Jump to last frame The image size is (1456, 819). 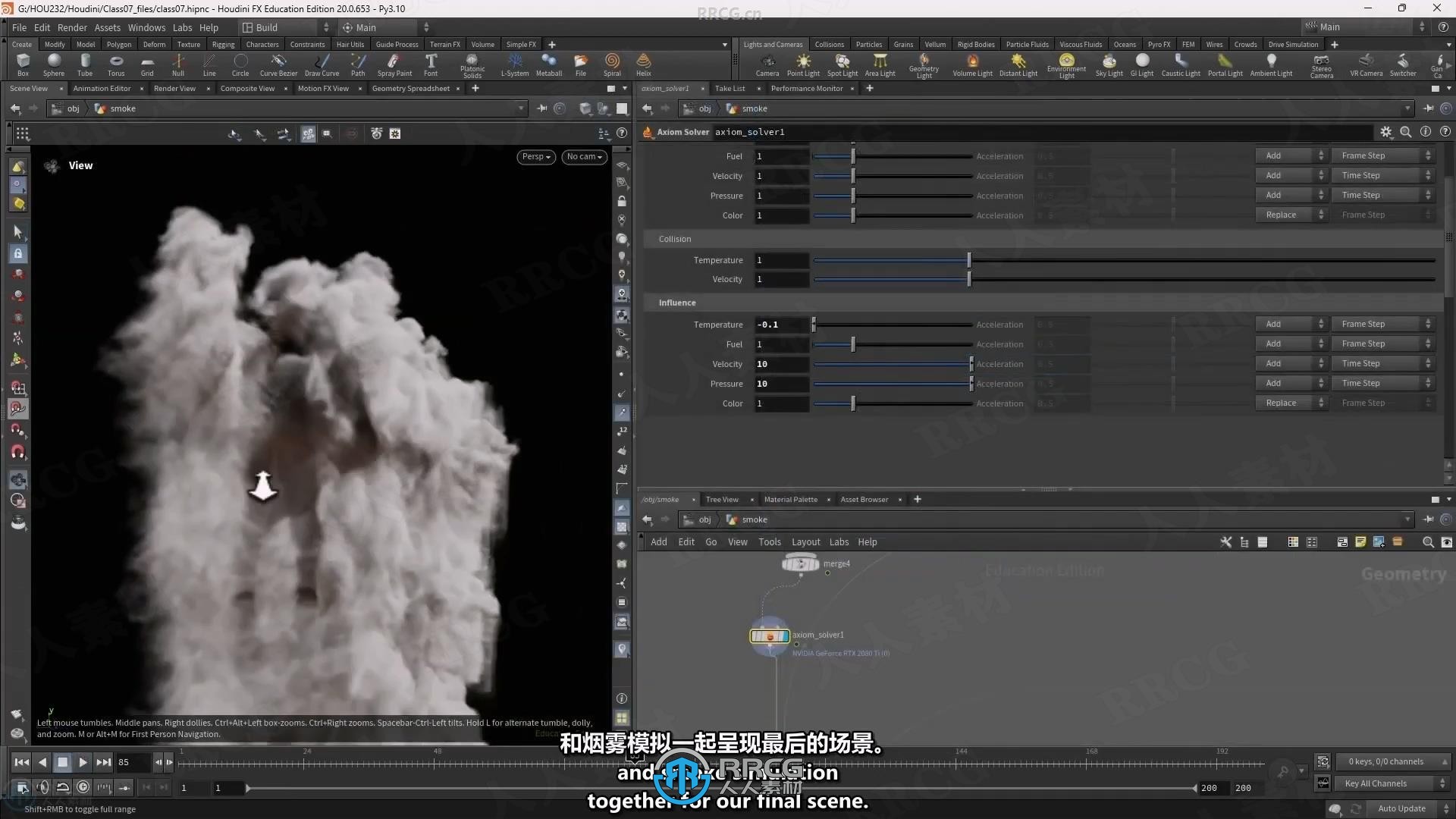tap(104, 762)
